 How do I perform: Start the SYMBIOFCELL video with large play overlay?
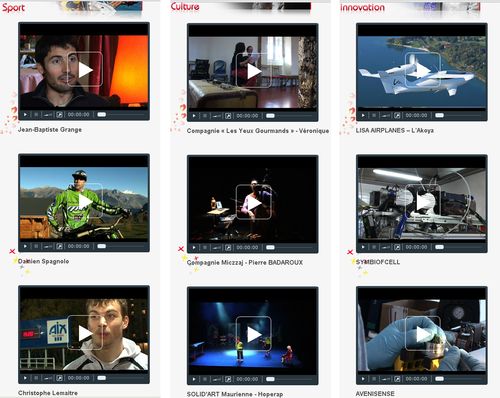423,202
